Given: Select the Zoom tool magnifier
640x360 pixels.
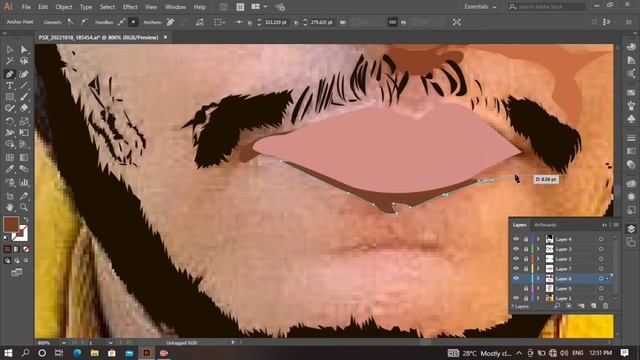Looking at the screenshot, I should (24, 207).
